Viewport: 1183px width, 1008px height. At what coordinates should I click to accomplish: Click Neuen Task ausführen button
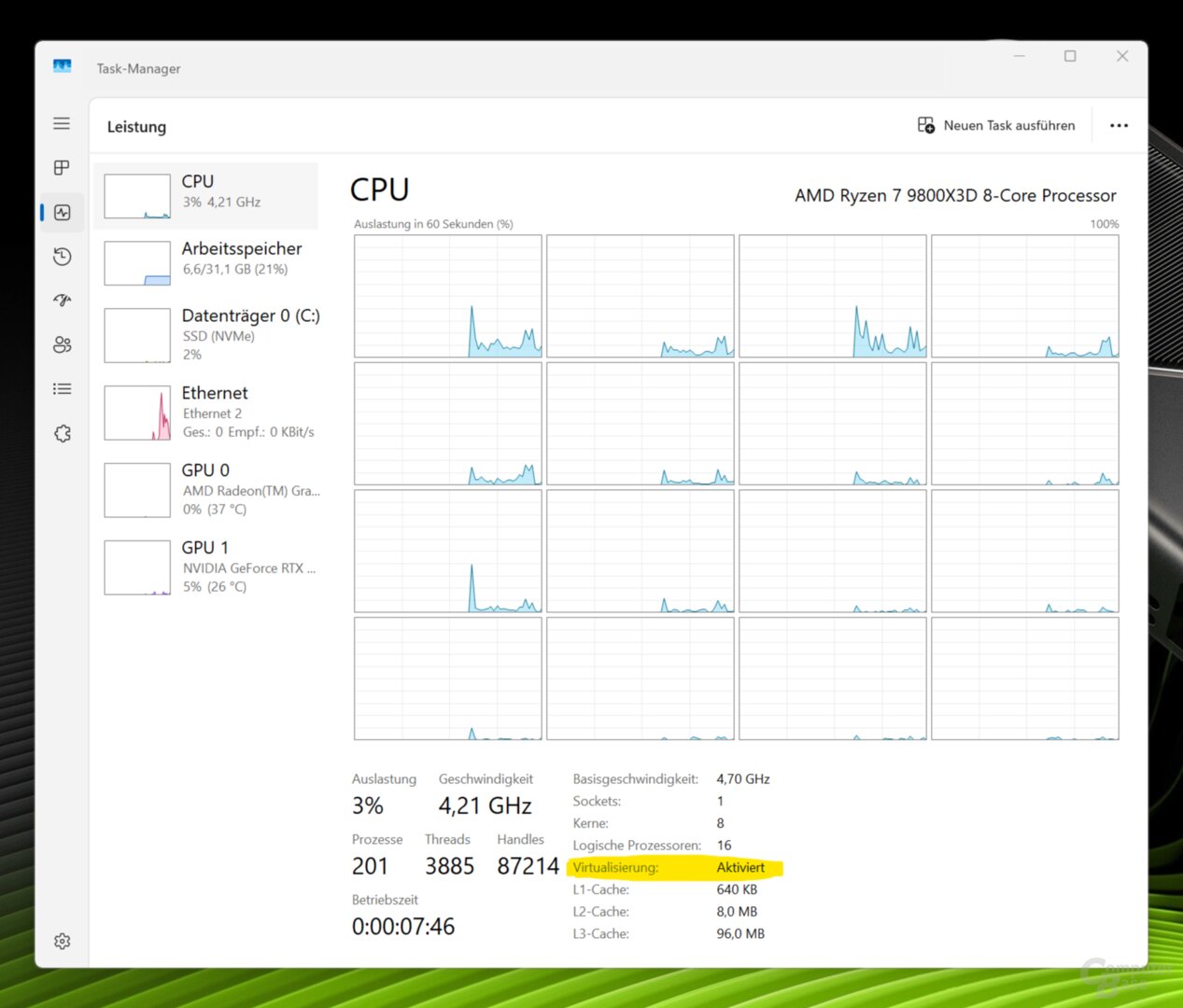(x=996, y=126)
